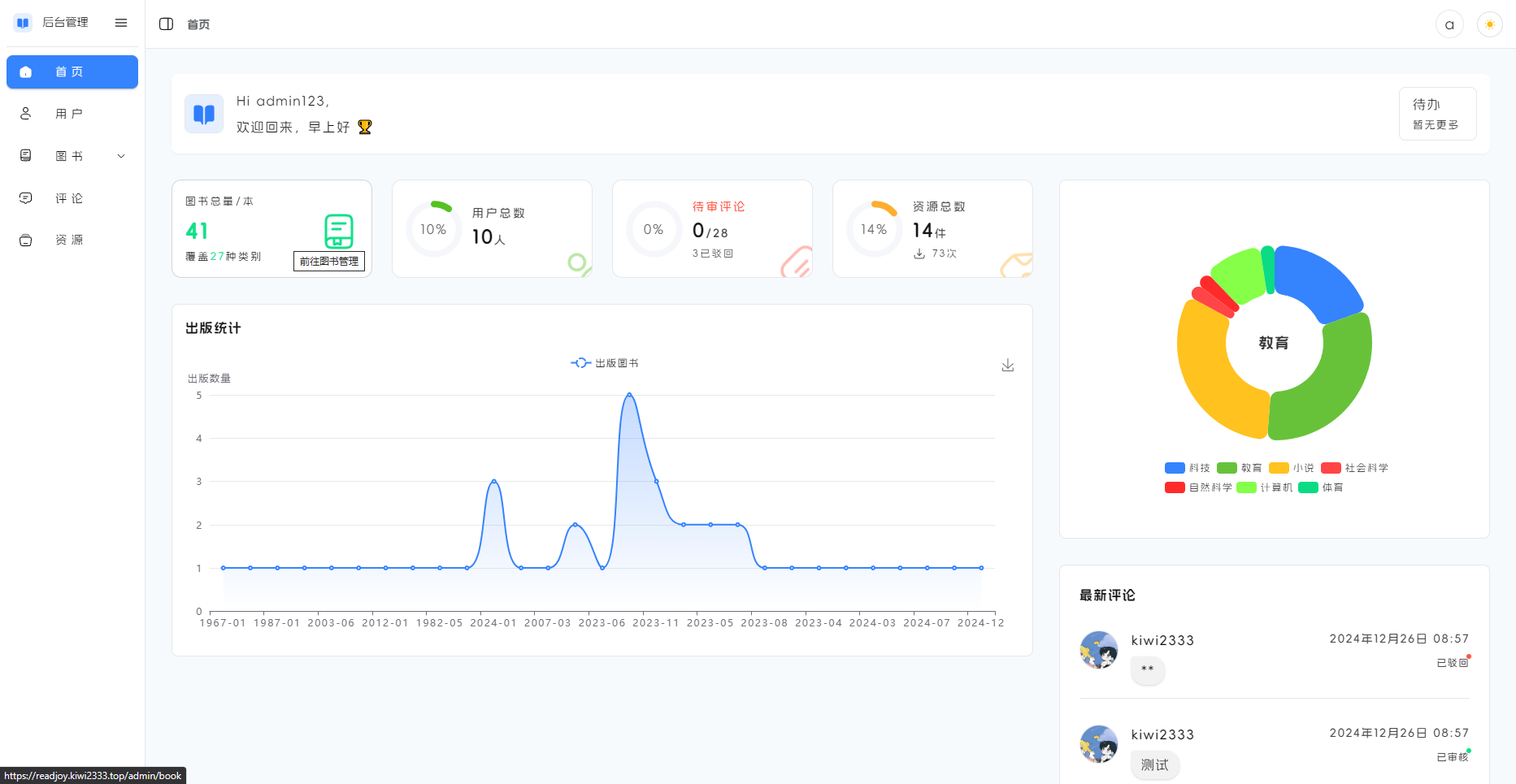1516x784 pixels.
Task: Click the home icon beside 首页
Action: pyautogui.click(x=26, y=71)
